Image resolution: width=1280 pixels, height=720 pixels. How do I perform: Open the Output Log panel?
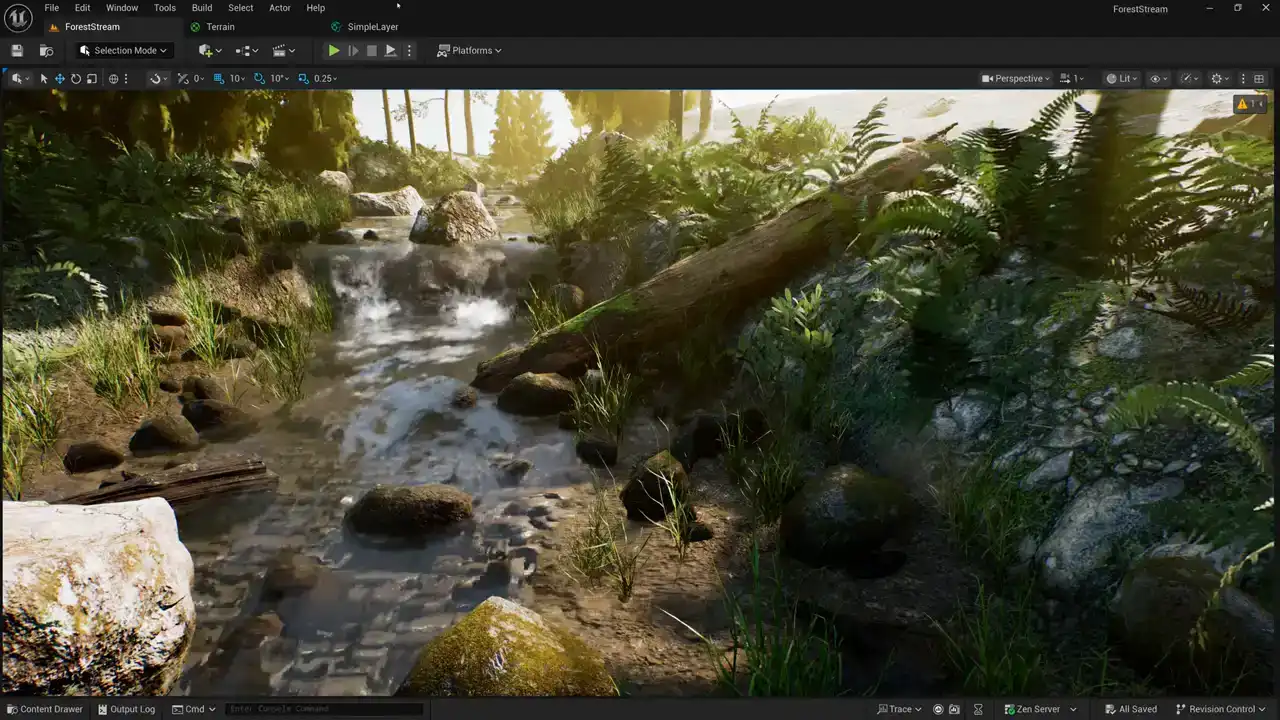tap(126, 709)
